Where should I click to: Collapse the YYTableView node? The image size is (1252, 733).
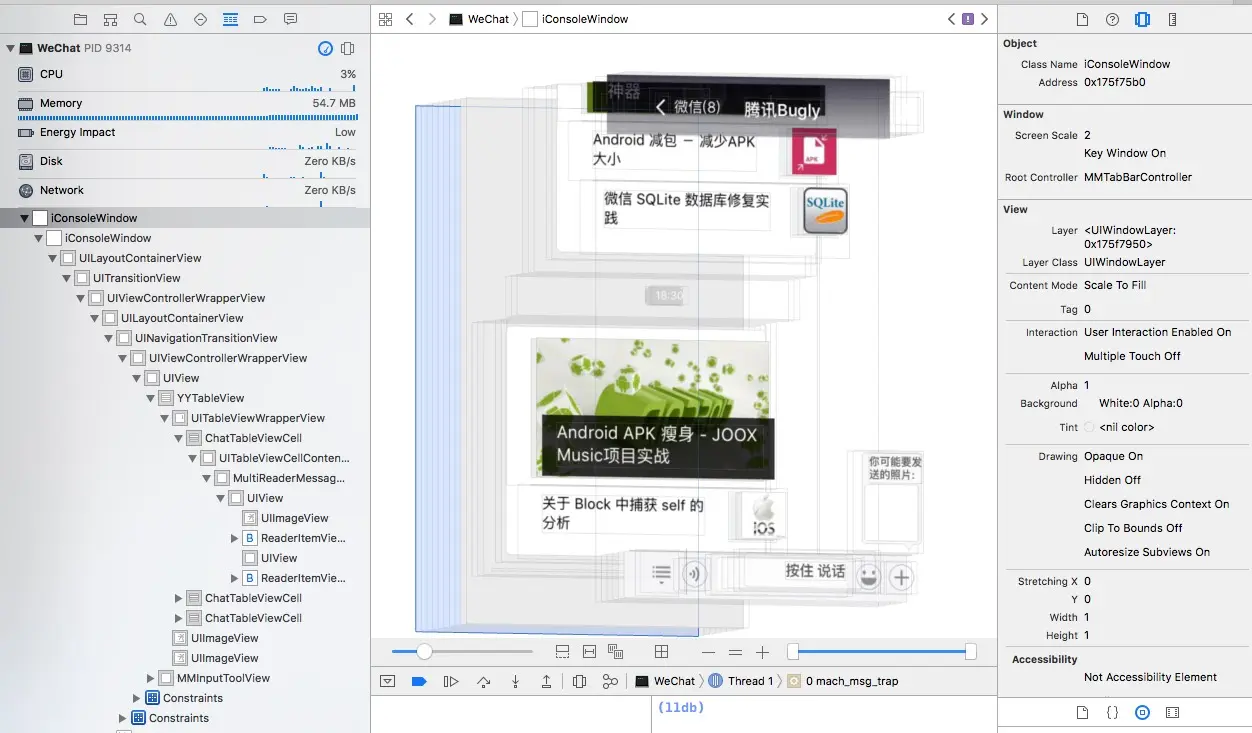click(x=151, y=398)
